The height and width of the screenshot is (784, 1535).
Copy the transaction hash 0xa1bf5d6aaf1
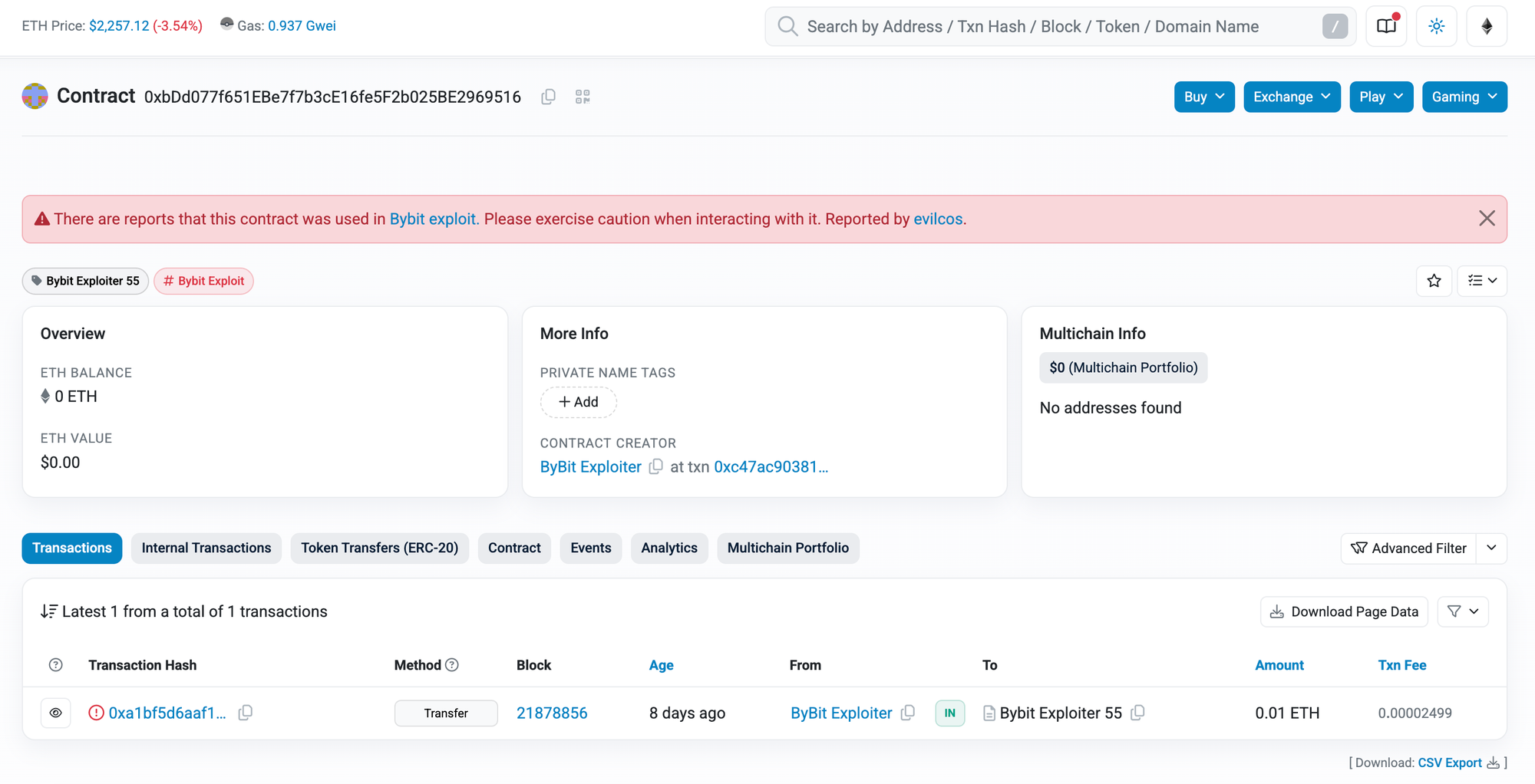[x=246, y=713]
